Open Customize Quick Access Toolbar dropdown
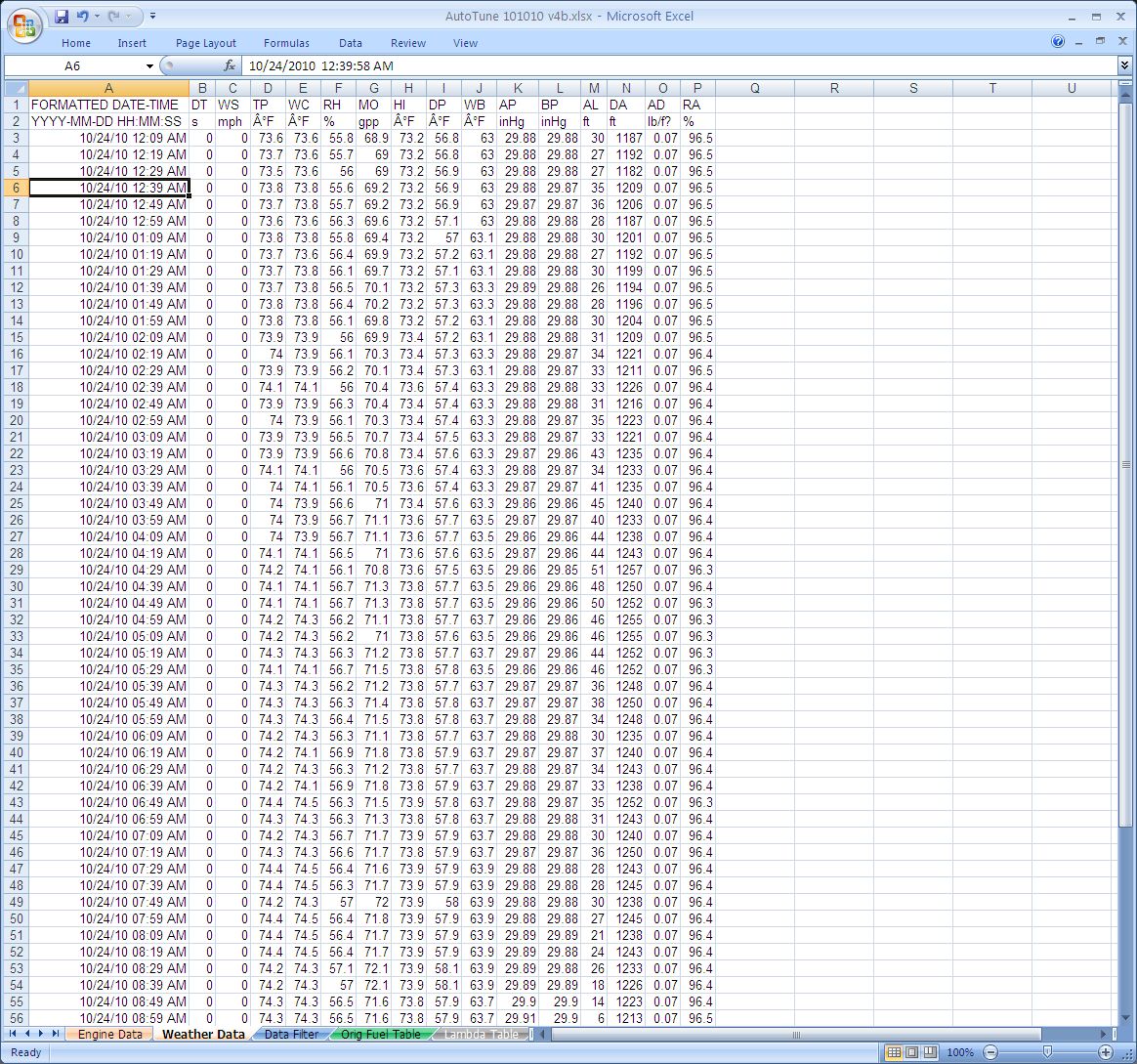Viewport: 1137px width, 1064px height. (x=153, y=17)
